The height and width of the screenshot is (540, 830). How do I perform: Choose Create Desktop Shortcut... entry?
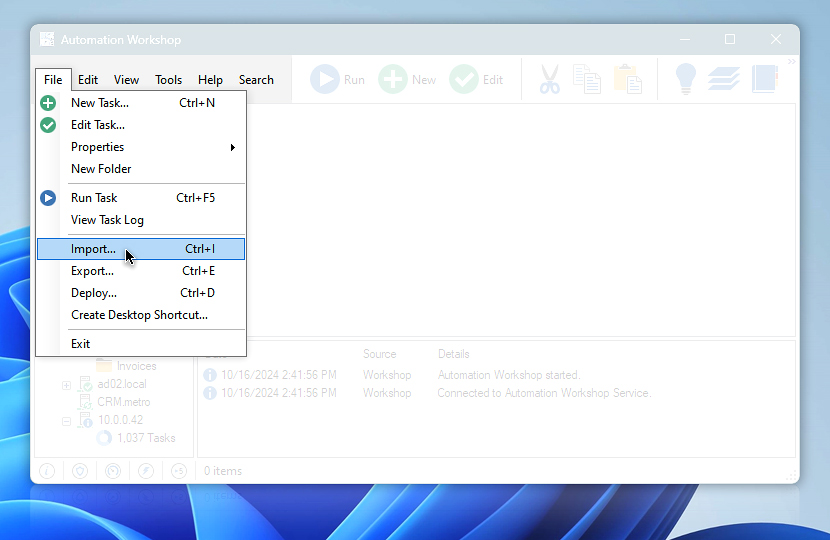(x=141, y=315)
